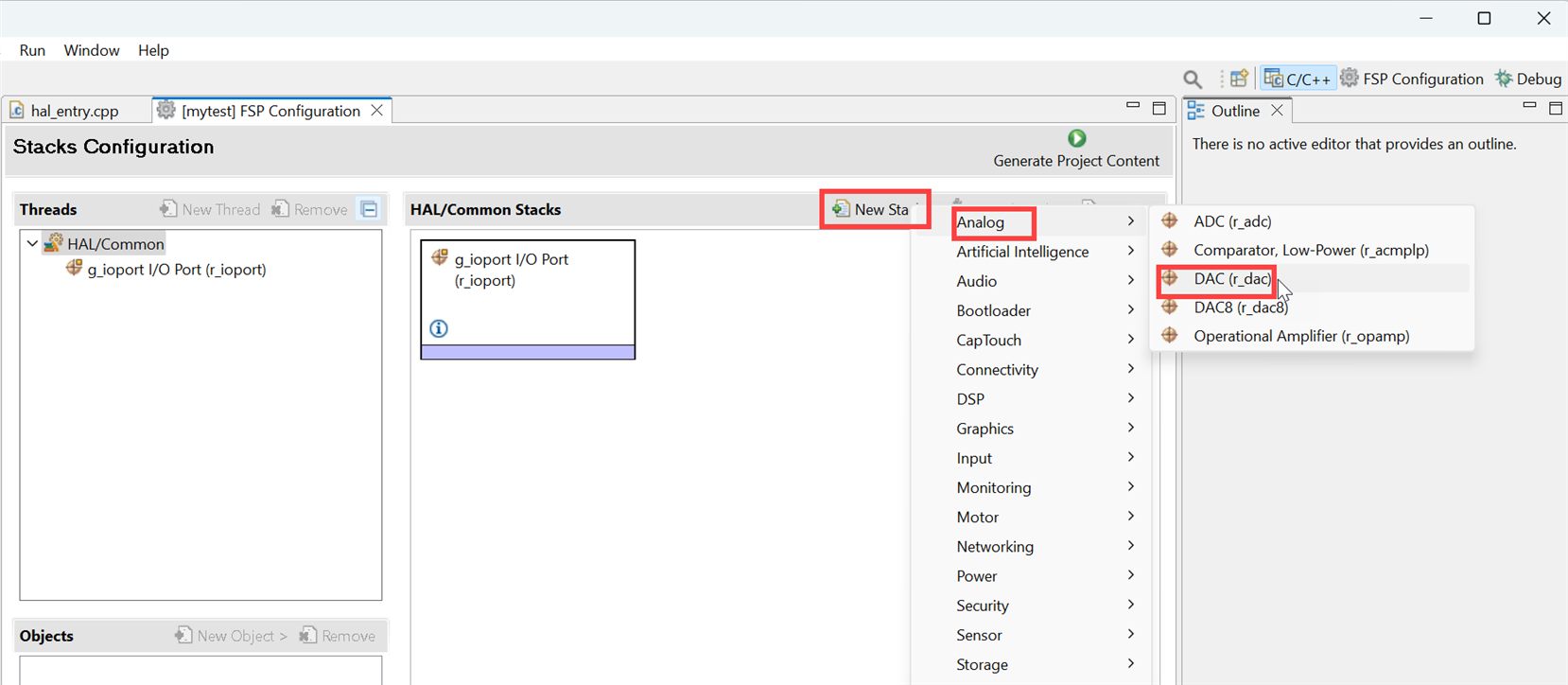This screenshot has height=685, width=1568.
Task: Expand the DSP submenu
Action: [x=1030, y=399]
